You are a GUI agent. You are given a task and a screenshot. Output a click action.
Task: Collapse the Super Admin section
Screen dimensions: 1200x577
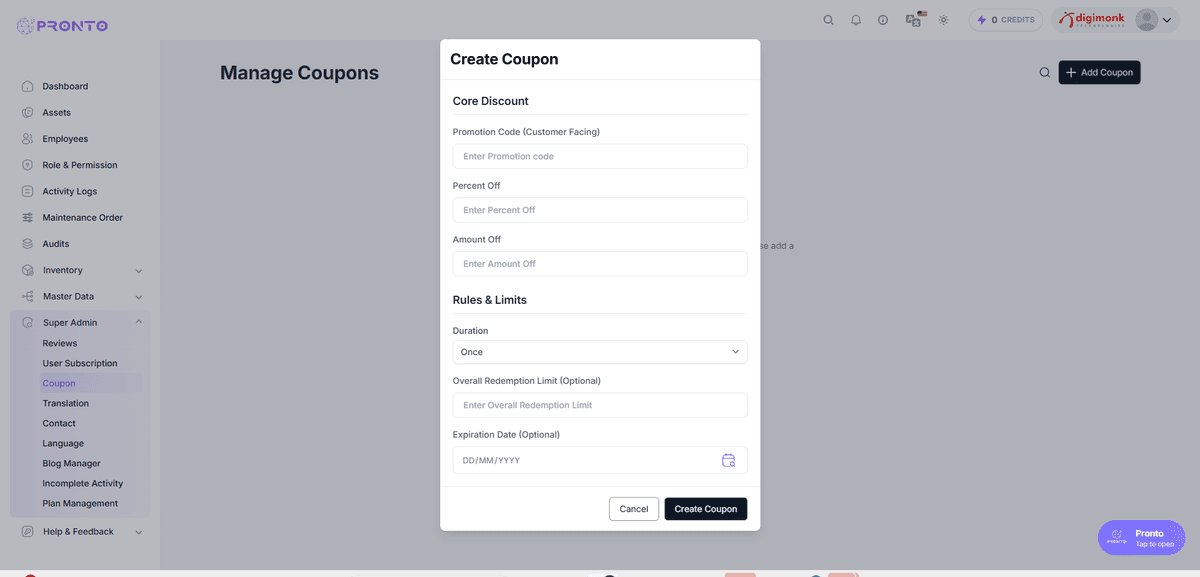(80, 322)
